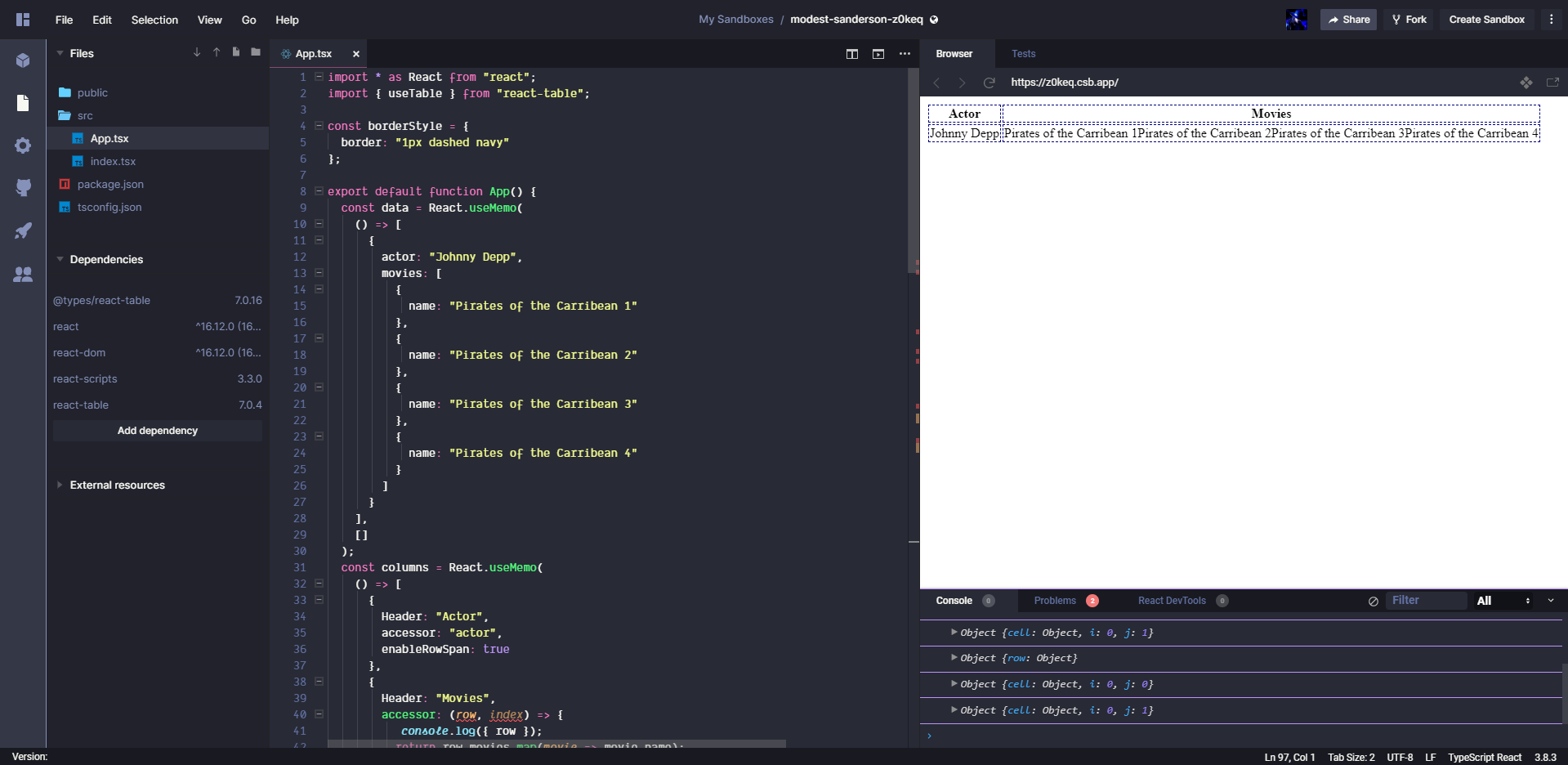Image resolution: width=1568 pixels, height=765 pixels.
Task: Clear the console output
Action: pyautogui.click(x=1372, y=601)
